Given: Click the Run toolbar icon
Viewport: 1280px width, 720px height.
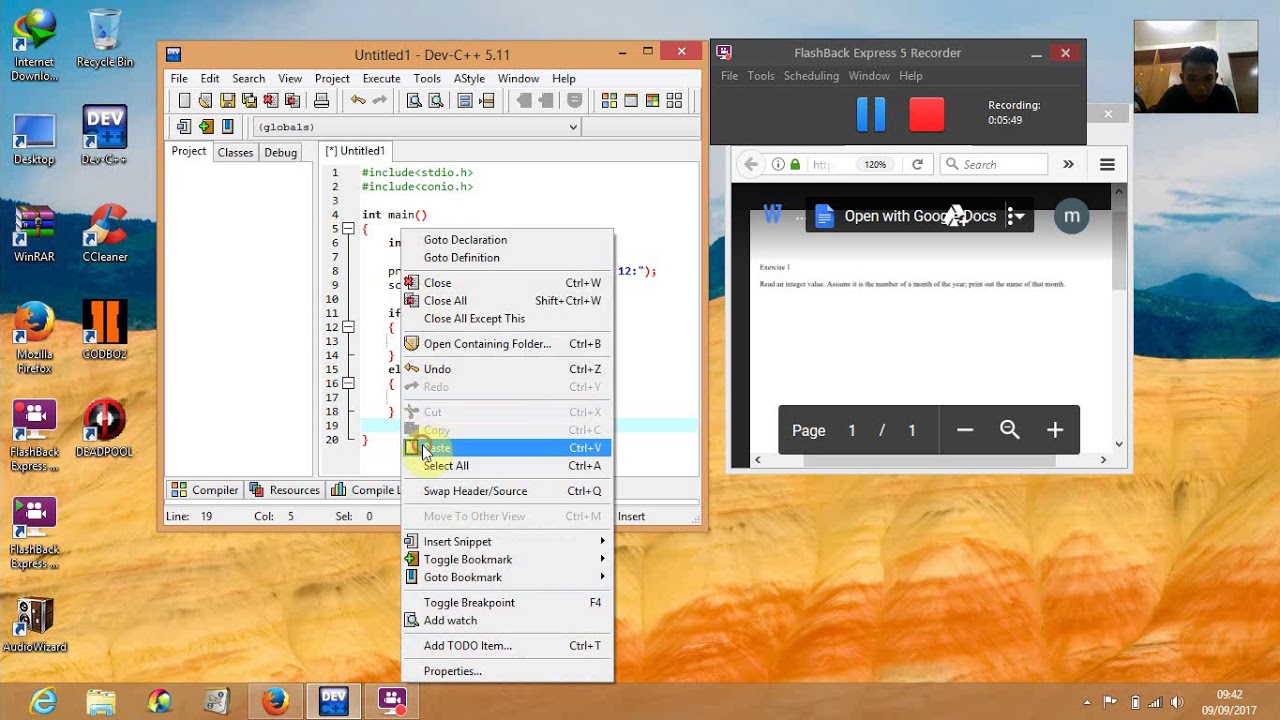Looking at the screenshot, I should pos(631,100).
